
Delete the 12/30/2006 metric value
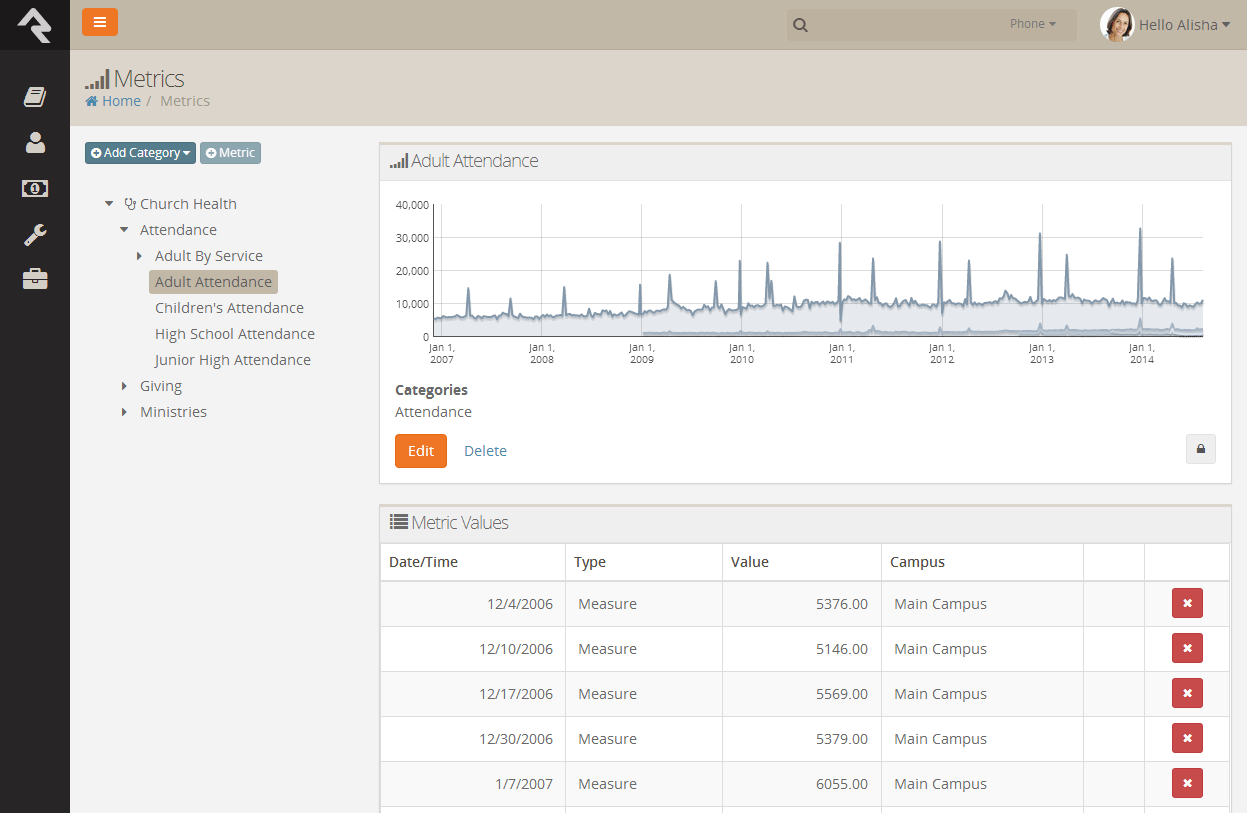pos(1187,739)
